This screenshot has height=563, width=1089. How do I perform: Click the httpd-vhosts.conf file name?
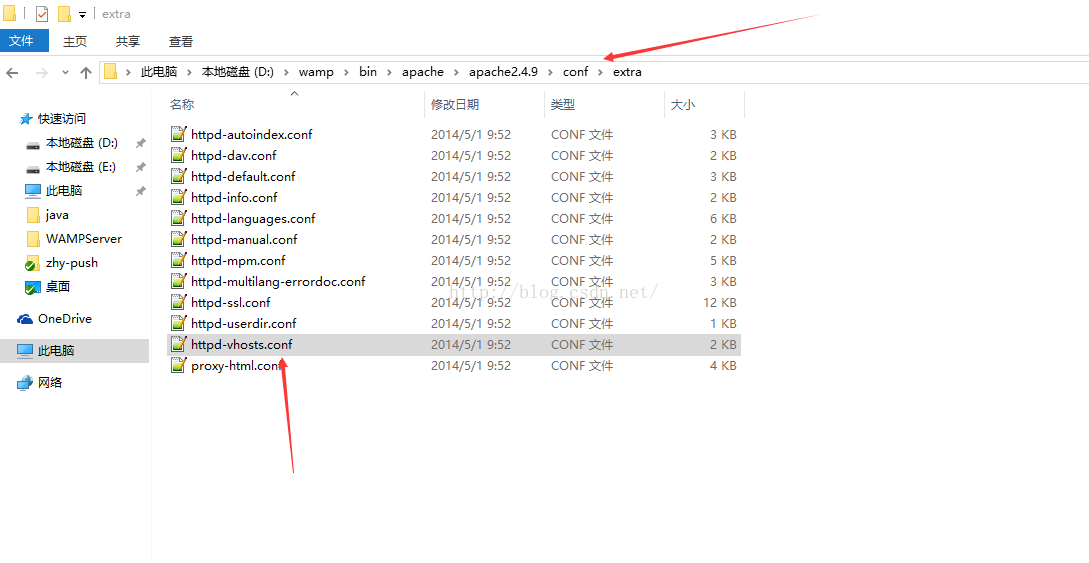[242, 344]
